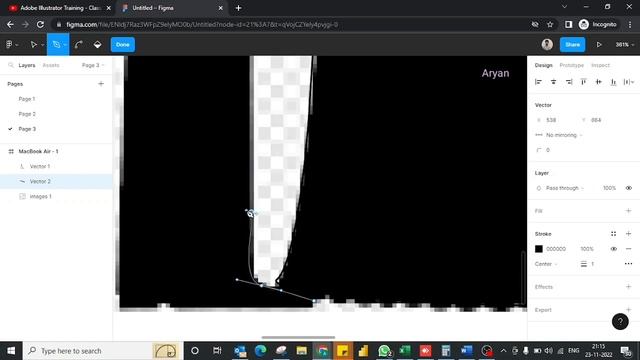640x360 pixels.
Task: Open the distribute spacing dropdown
Action: [x=629, y=82]
